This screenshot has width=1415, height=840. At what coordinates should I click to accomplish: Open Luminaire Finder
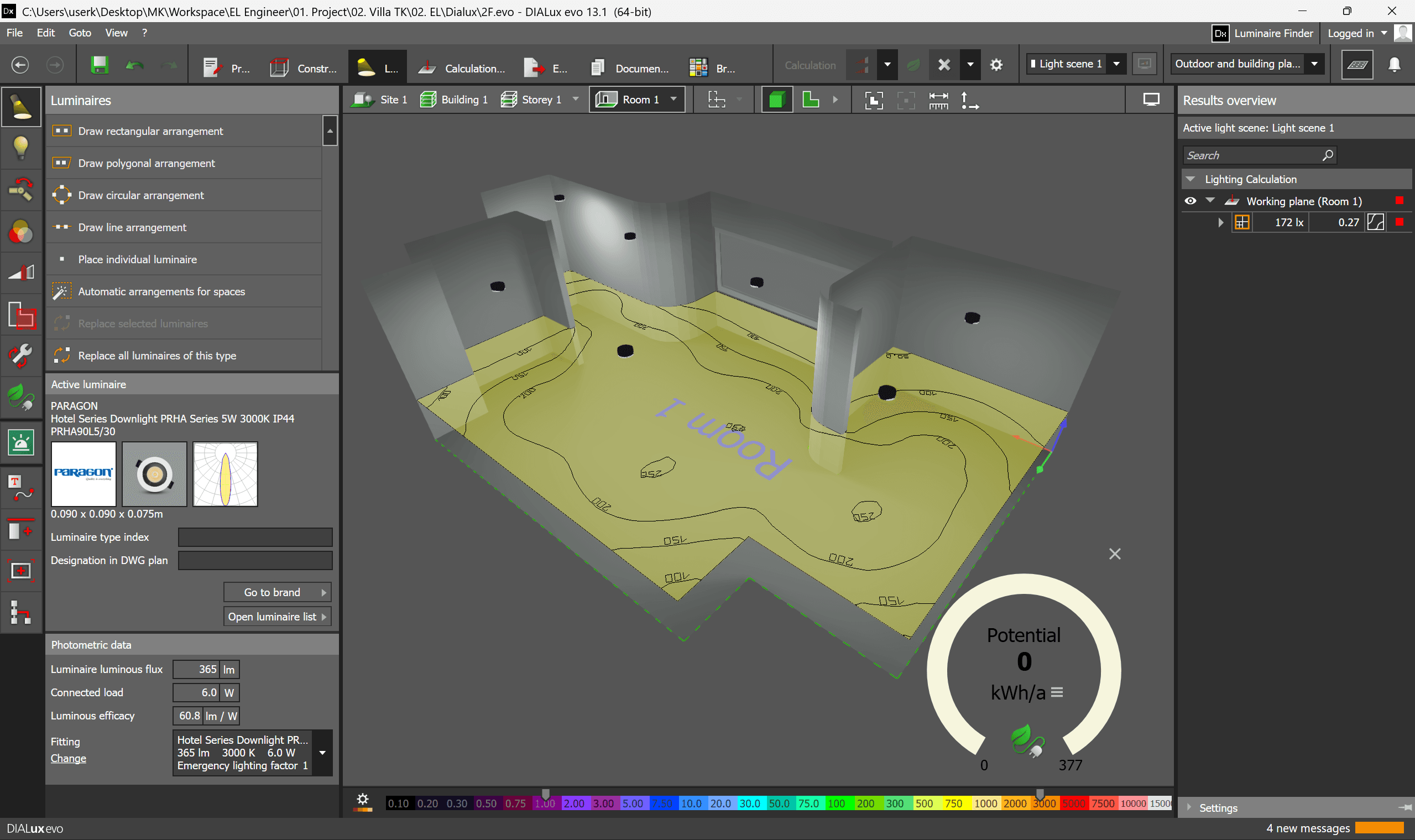click(x=1263, y=33)
